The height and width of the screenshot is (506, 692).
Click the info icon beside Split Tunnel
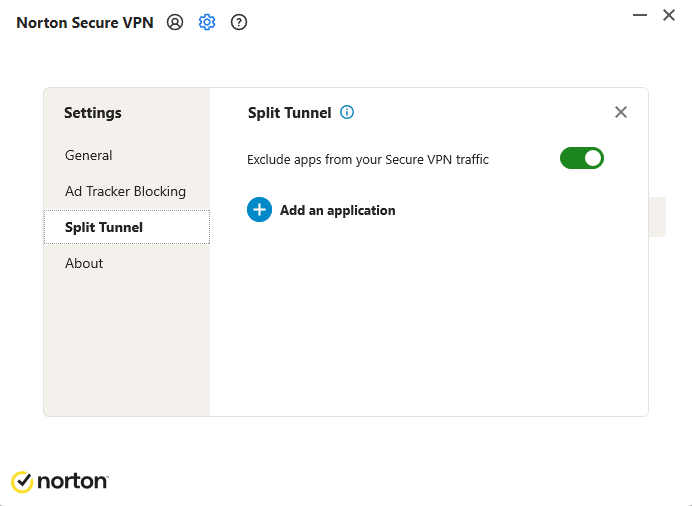(347, 113)
